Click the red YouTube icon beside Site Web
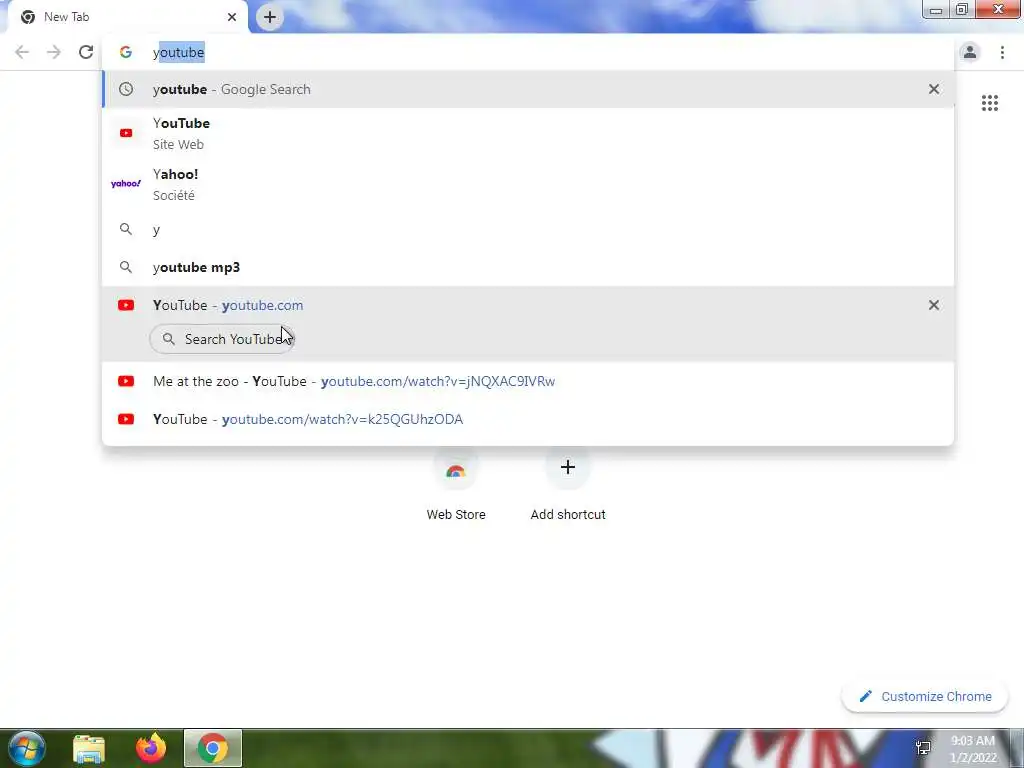 126,133
